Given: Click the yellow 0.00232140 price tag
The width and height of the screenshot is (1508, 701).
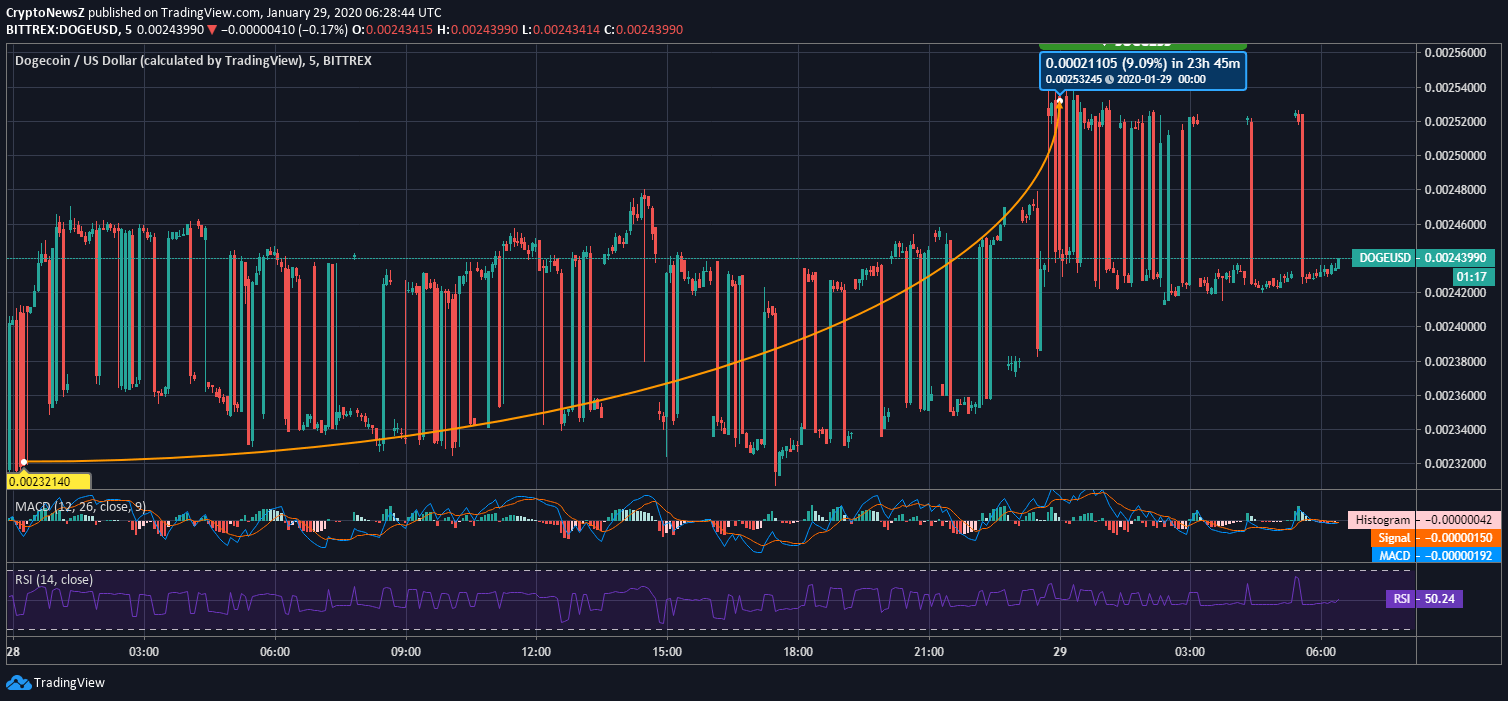Looking at the screenshot, I should tap(48, 481).
